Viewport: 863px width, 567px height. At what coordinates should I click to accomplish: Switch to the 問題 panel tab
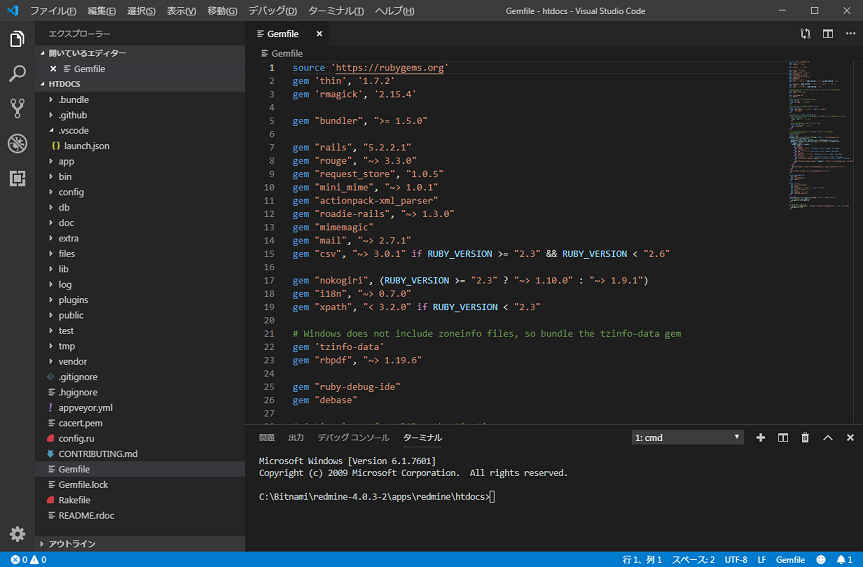[267, 438]
